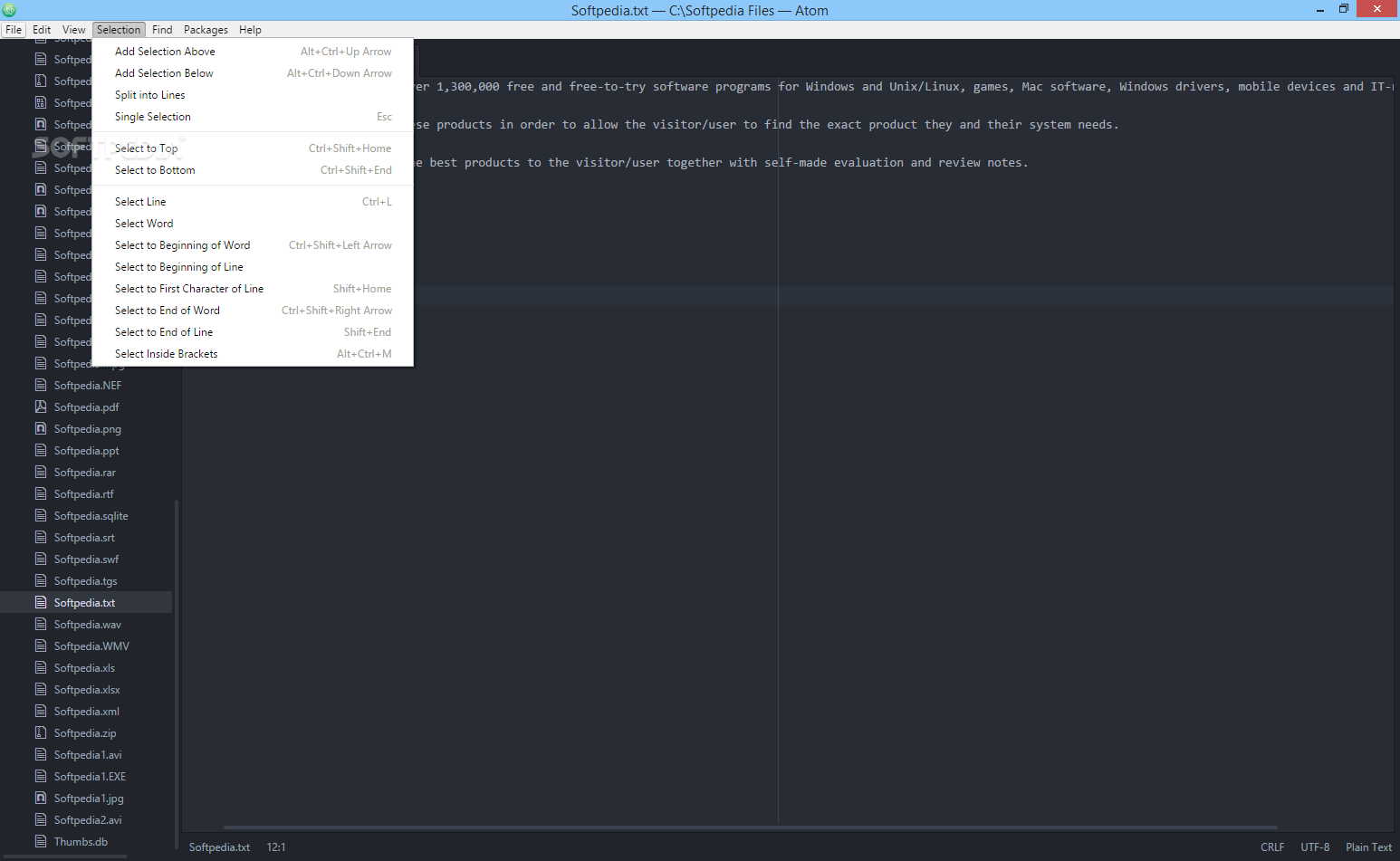Click the file icon beside Softpedia.swf
The image size is (1400, 861).
(41, 559)
